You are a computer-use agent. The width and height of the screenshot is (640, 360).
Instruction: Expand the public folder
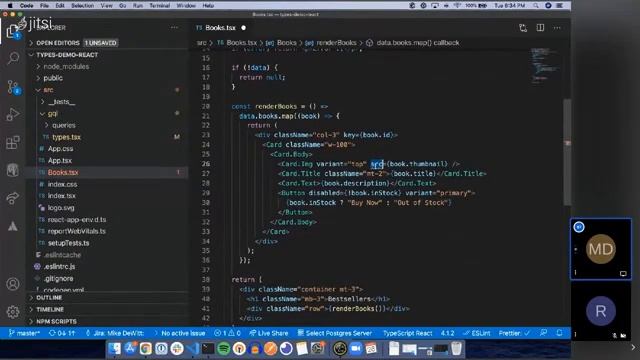click(53, 78)
